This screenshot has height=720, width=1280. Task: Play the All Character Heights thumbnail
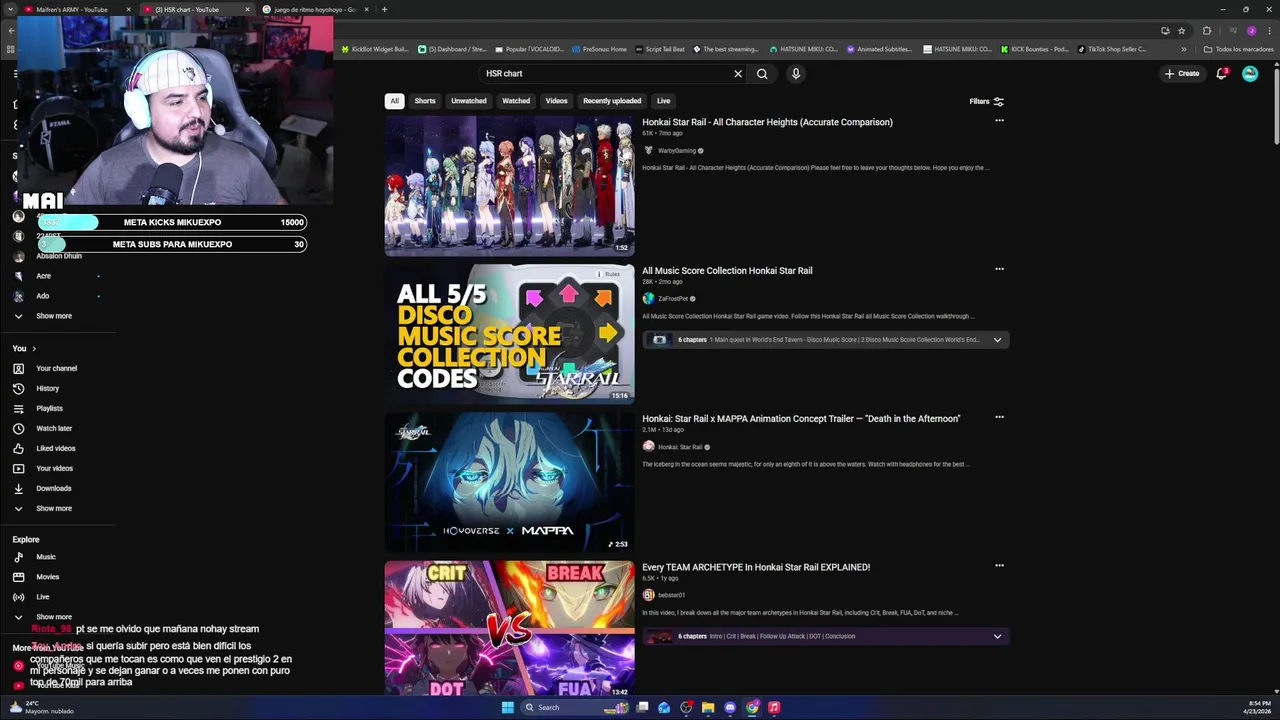[509, 186]
